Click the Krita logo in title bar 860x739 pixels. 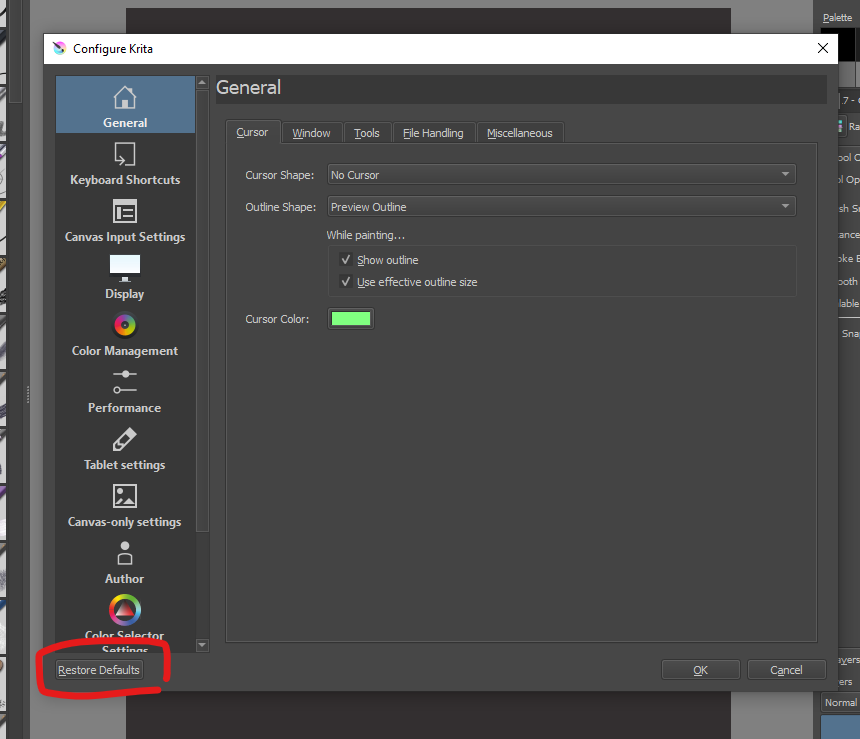[x=59, y=48]
